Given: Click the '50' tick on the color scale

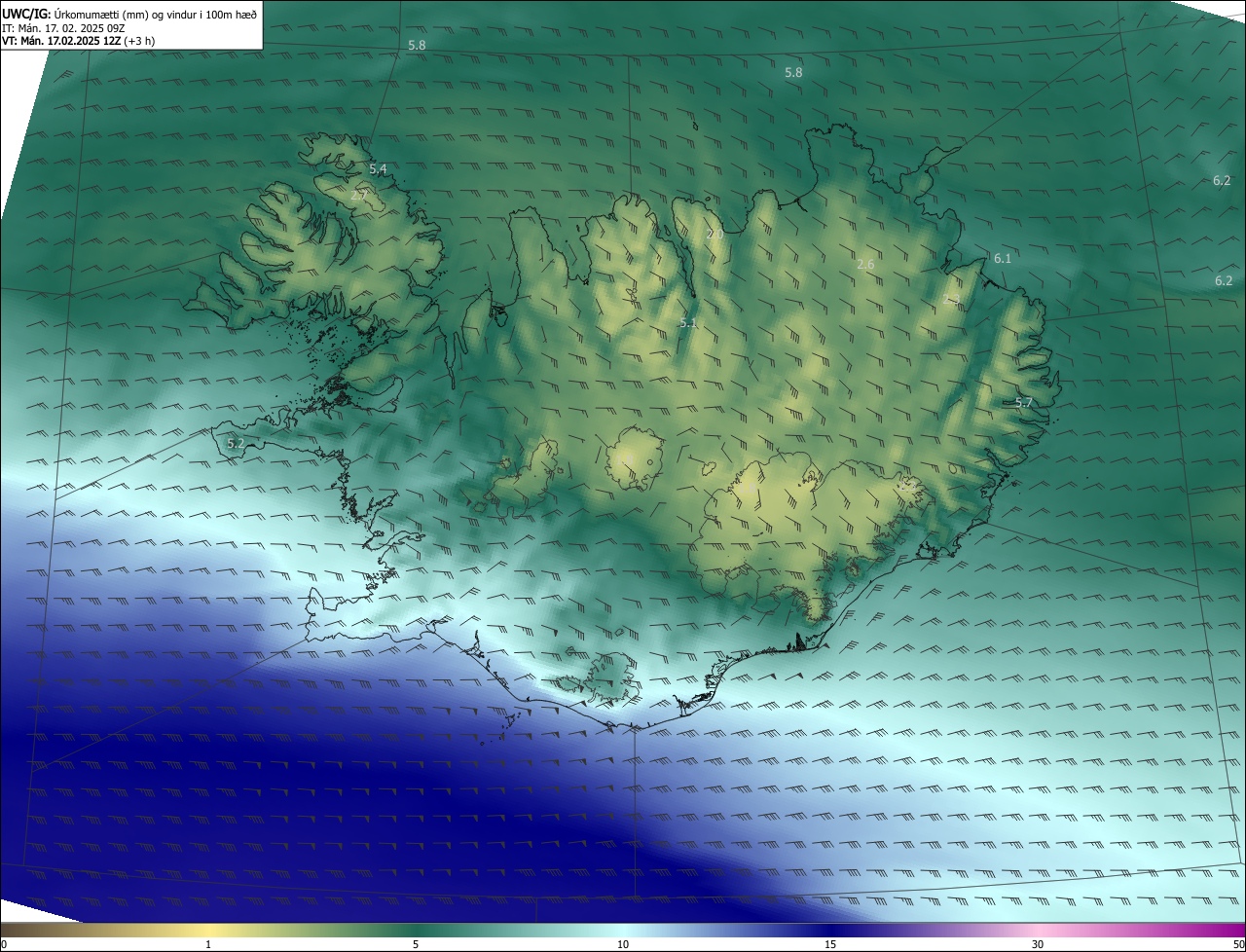Looking at the screenshot, I should tap(1238, 944).
